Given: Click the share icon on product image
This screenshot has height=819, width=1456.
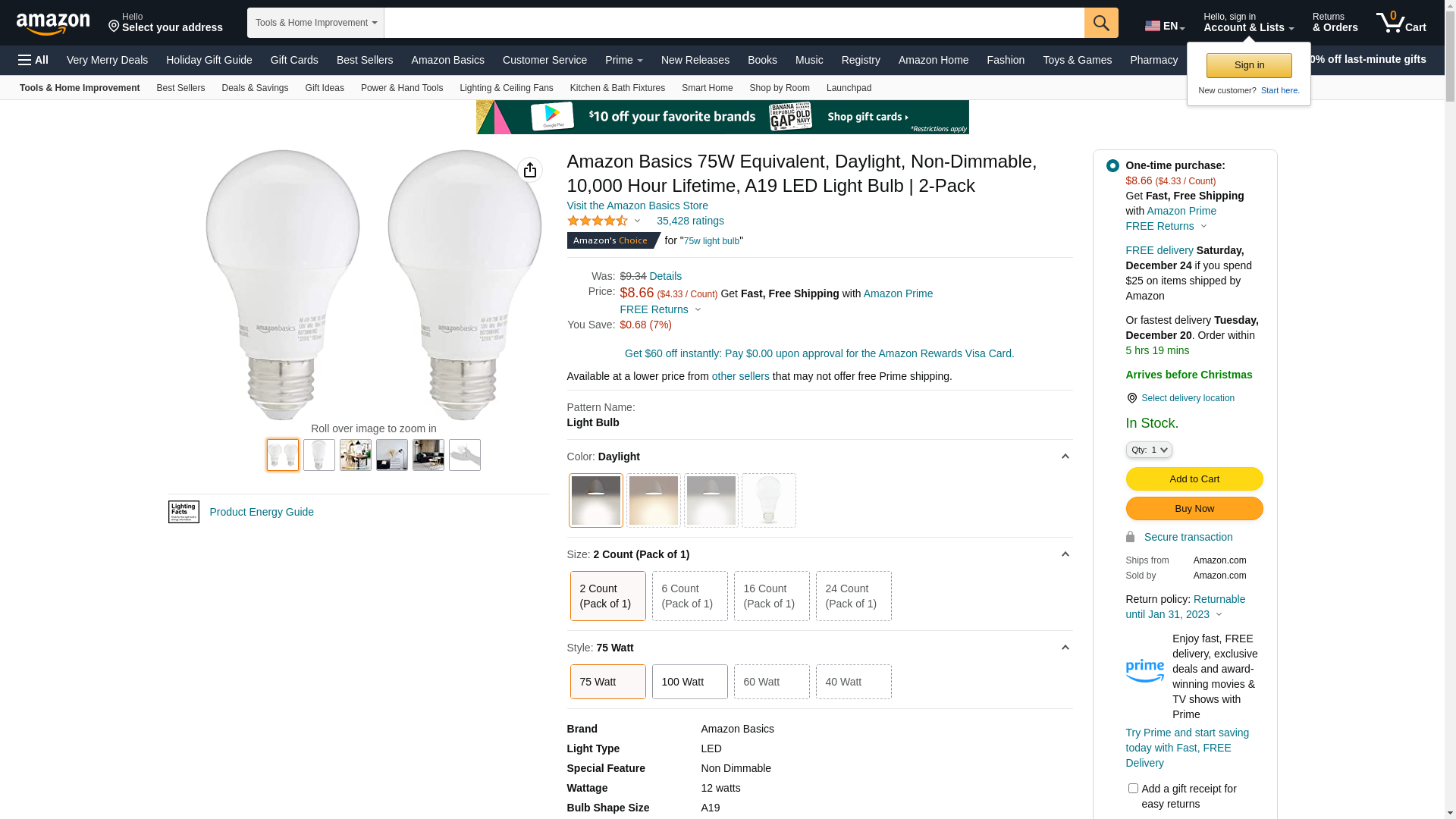Looking at the screenshot, I should [530, 170].
